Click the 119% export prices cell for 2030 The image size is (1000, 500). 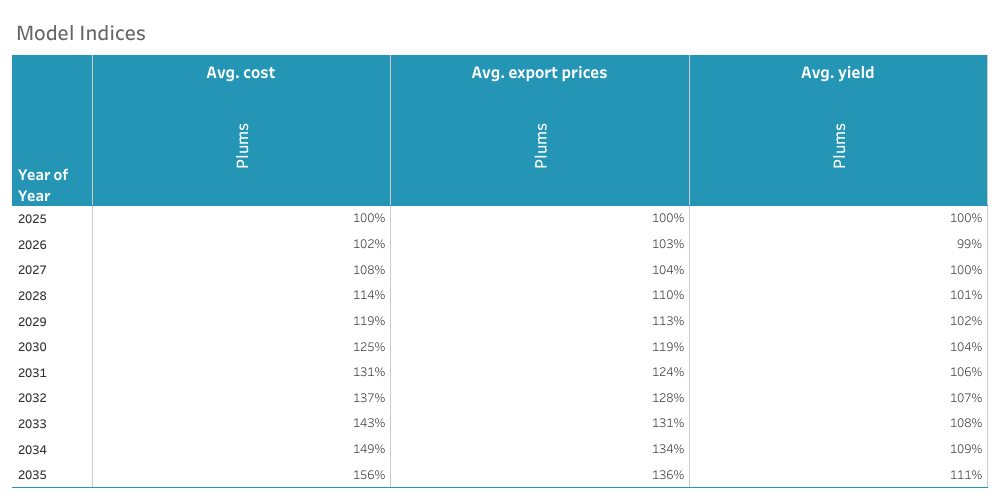[x=668, y=347]
